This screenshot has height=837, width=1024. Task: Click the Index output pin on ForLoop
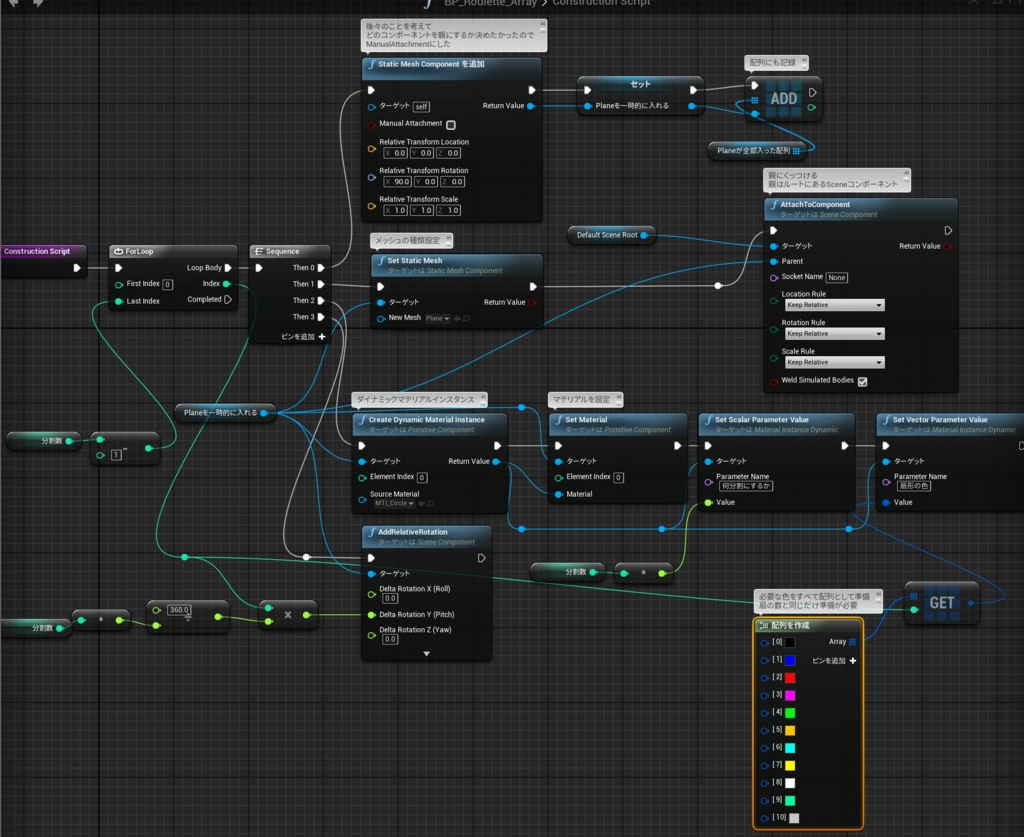227,284
